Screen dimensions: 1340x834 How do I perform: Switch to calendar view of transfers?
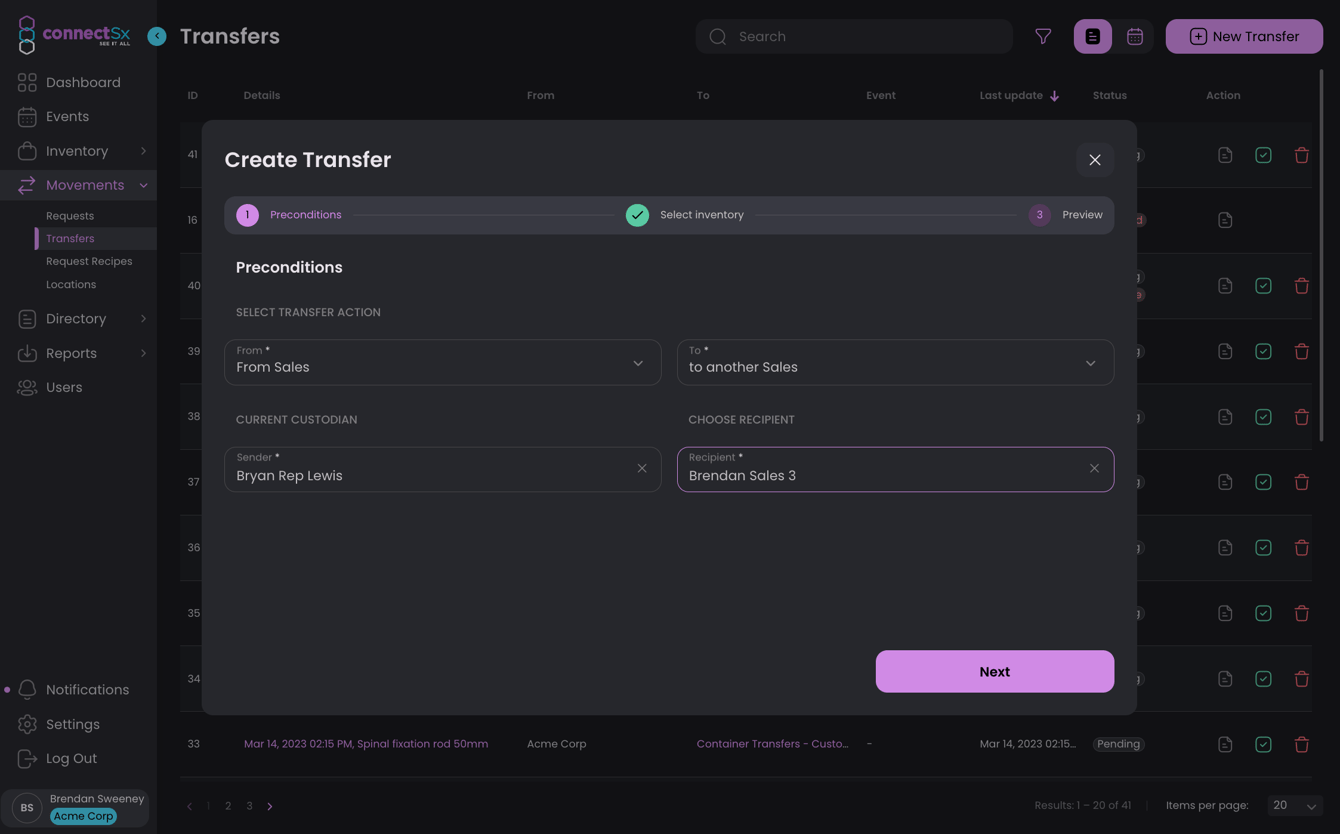click(1135, 36)
